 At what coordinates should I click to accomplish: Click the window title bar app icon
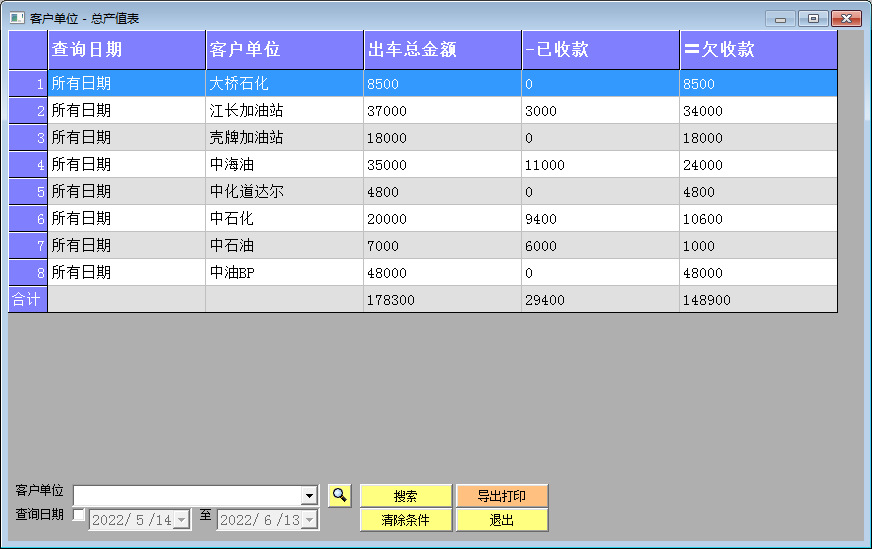17,18
